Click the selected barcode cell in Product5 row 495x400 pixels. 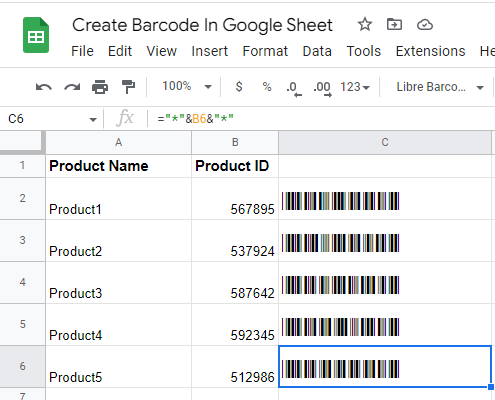coord(385,367)
